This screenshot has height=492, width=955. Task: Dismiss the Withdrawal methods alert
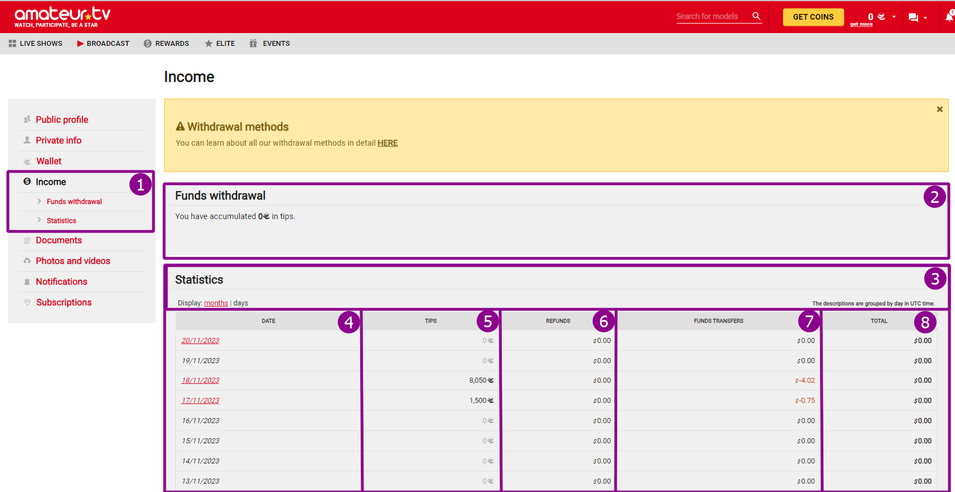click(x=939, y=109)
